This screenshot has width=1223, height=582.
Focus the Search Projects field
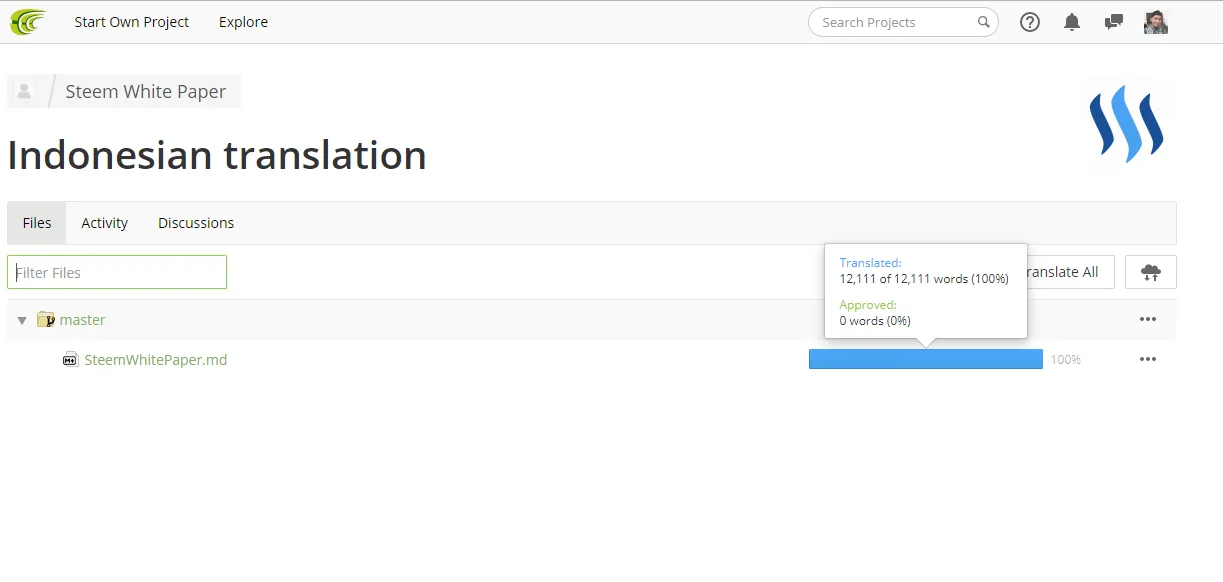[903, 22]
